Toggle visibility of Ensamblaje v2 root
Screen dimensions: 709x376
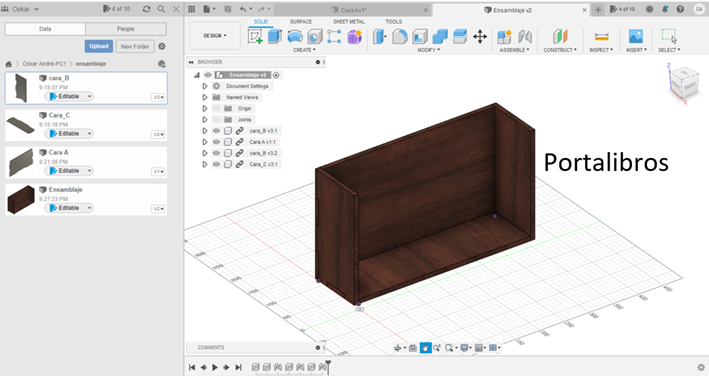tap(208, 75)
